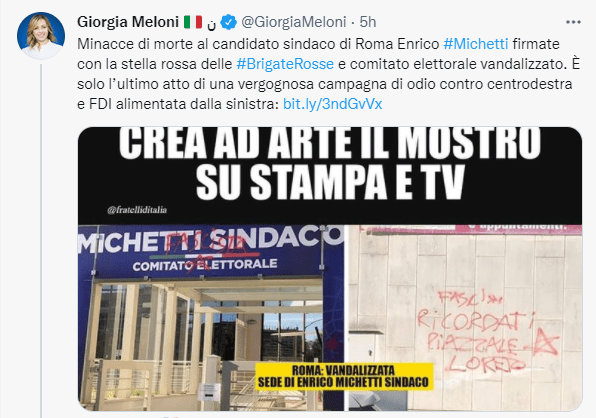Open the three-dot more options menu
The width and height of the screenshot is (596, 418).
[573, 22]
